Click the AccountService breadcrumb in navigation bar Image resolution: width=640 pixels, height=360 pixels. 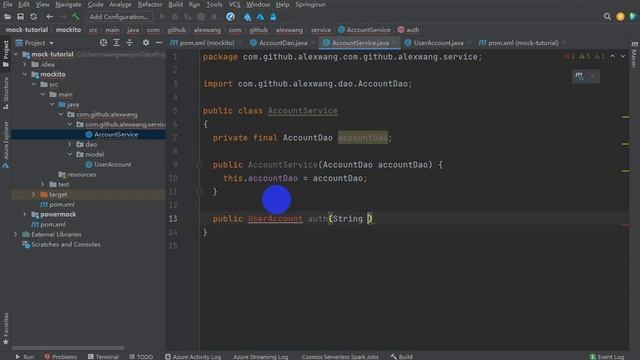pos(364,30)
